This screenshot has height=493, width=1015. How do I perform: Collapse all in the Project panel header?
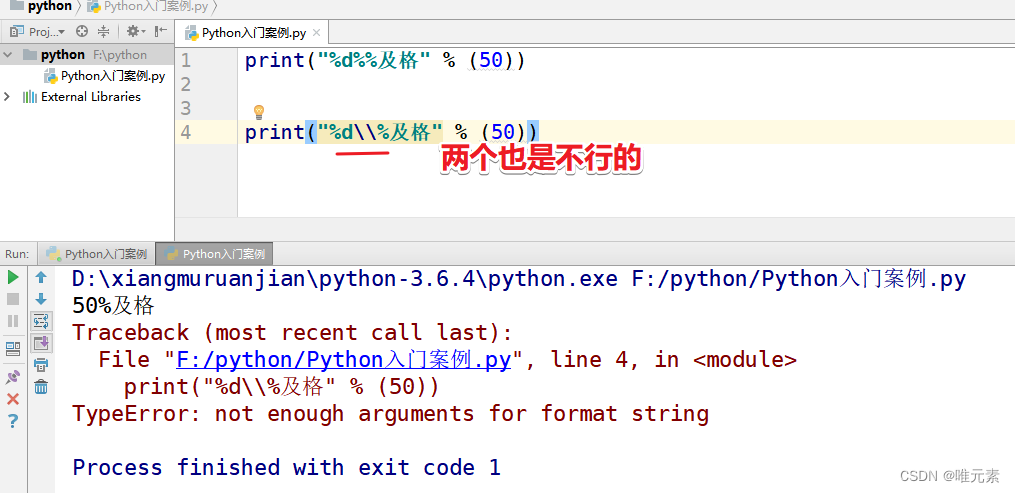pos(104,31)
